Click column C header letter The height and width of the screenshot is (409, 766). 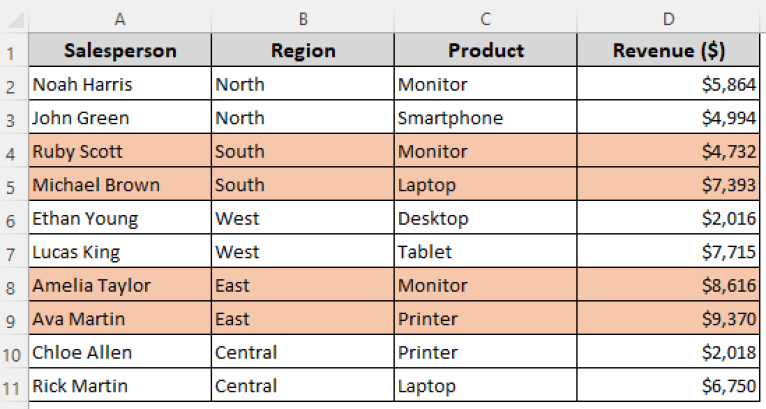(x=485, y=18)
